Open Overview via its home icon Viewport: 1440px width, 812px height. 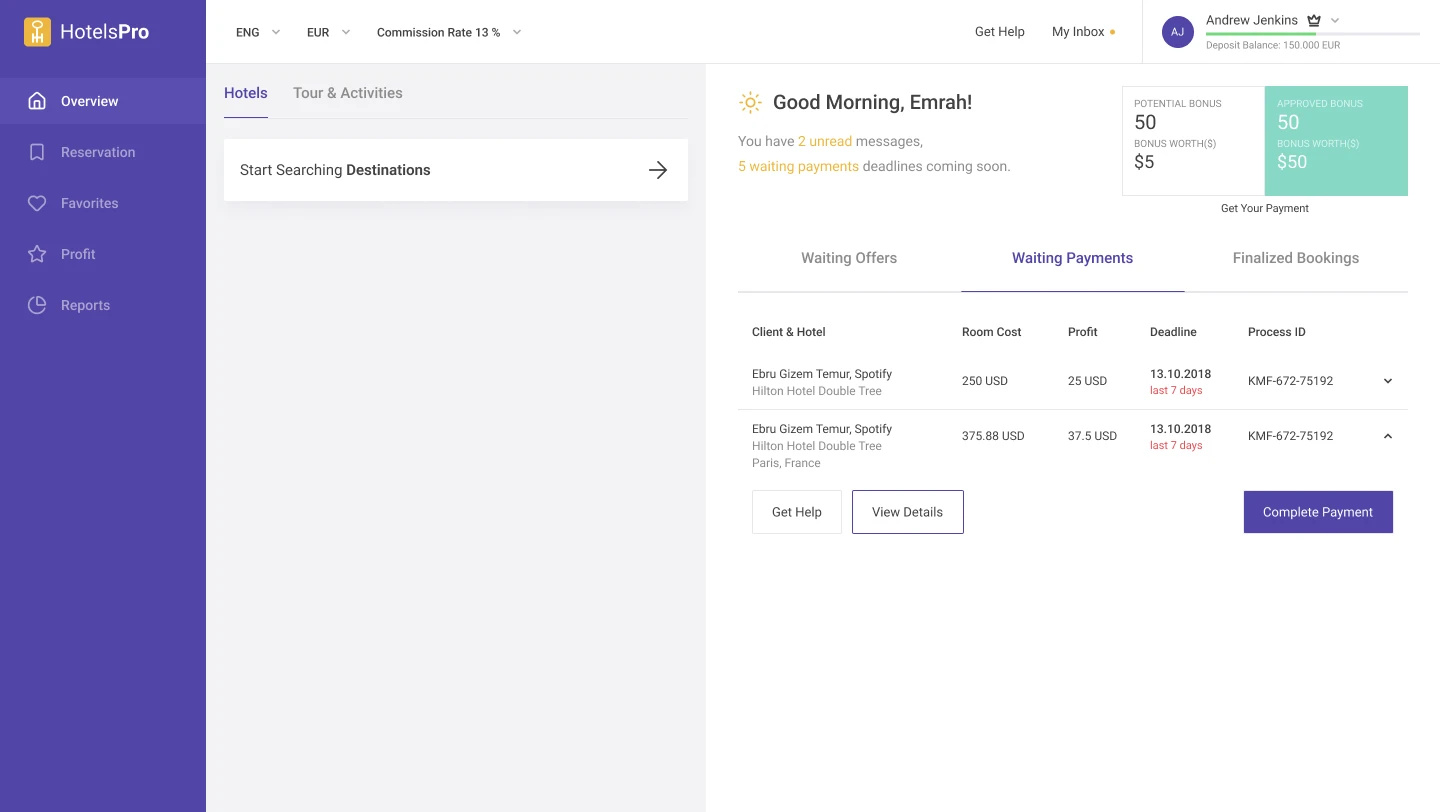pos(37,101)
